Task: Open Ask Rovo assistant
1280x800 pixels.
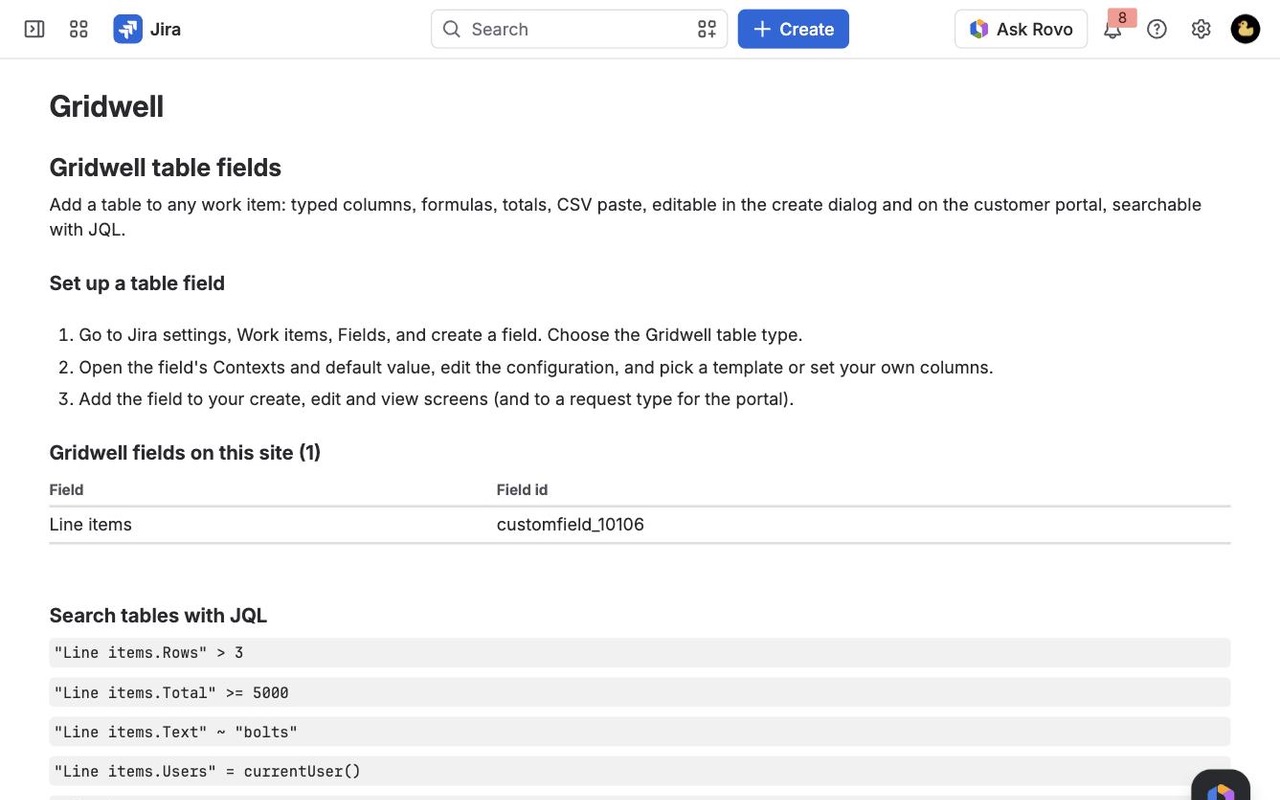Action: (x=1021, y=29)
